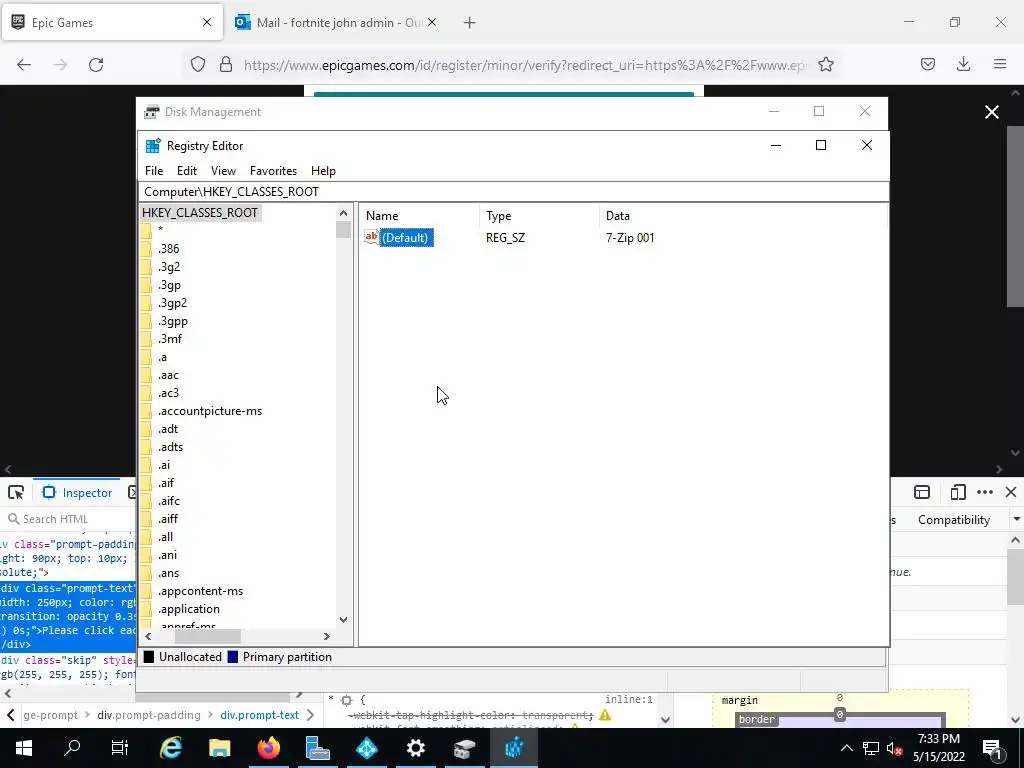Image resolution: width=1024 pixels, height=768 pixels.
Task: Select the .ac3 registry key
Action: tap(168, 393)
